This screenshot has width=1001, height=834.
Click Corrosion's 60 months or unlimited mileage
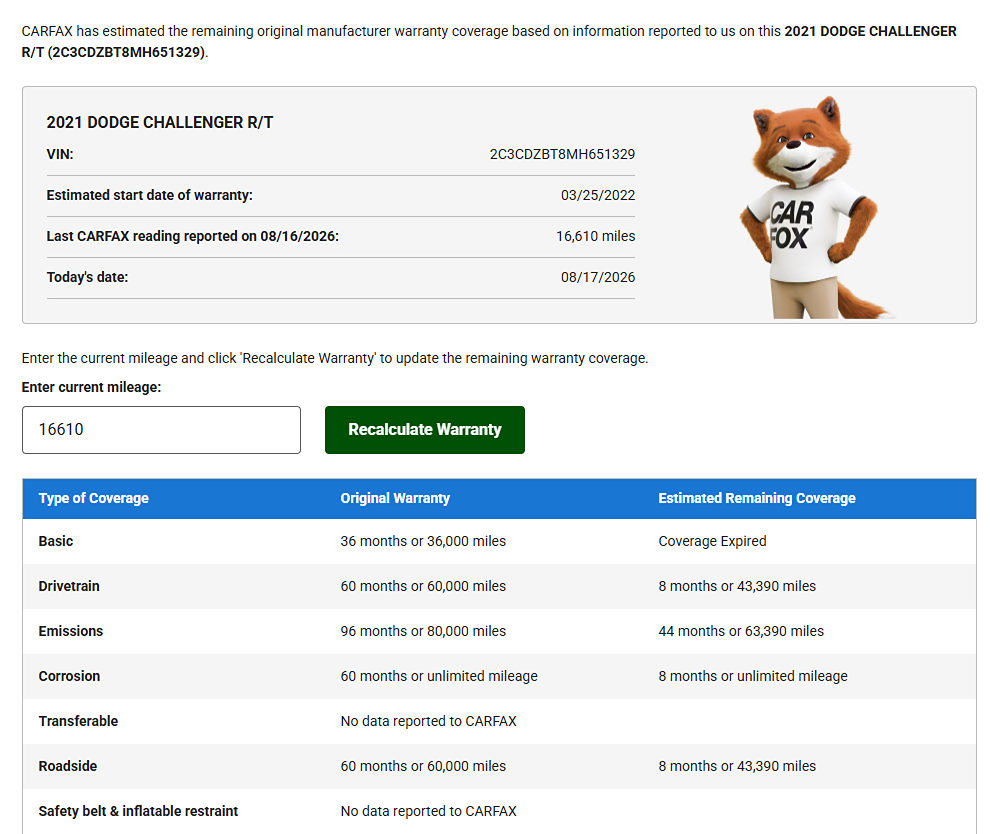[439, 676]
